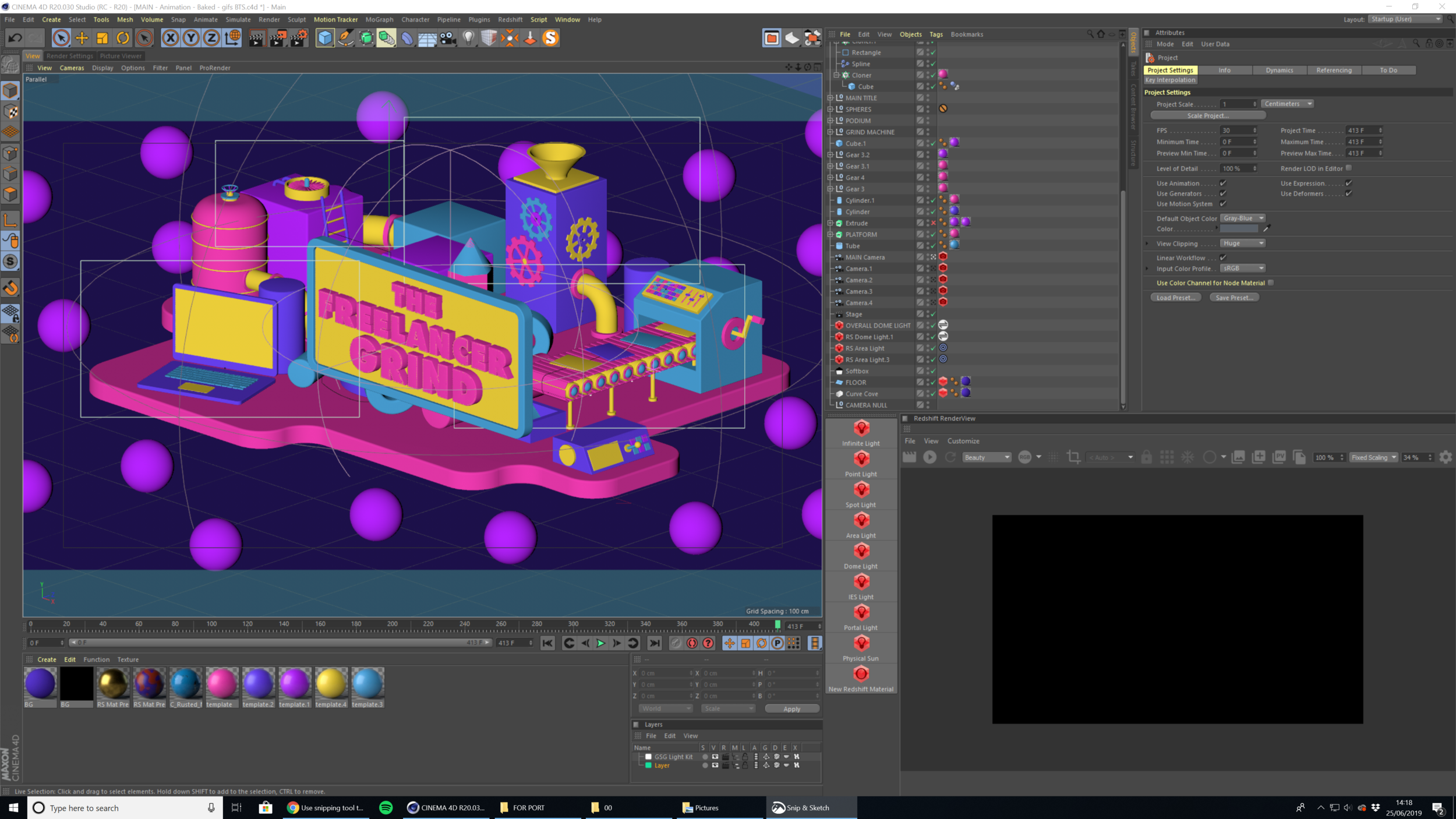Go to the start of the animation
This screenshot has height=819, width=1456.
[x=547, y=643]
